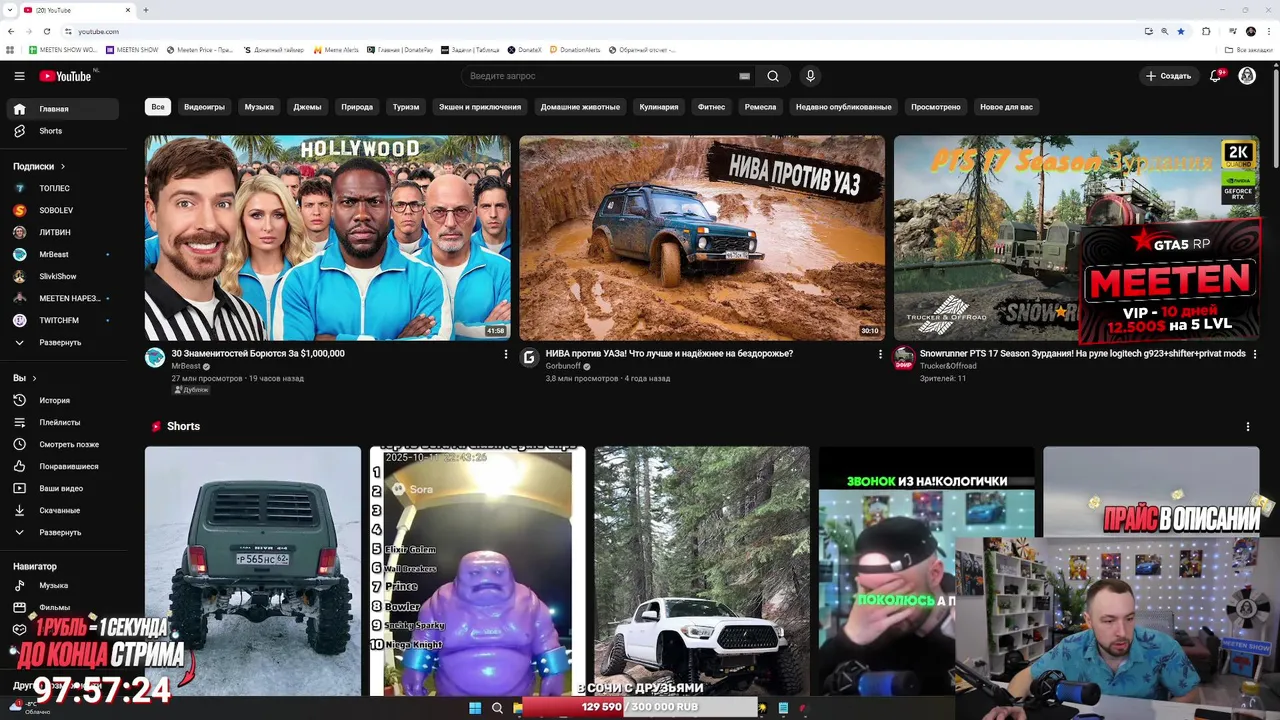The width and height of the screenshot is (1280, 720).
Task: Click the browser reload button
Action: click(46, 31)
